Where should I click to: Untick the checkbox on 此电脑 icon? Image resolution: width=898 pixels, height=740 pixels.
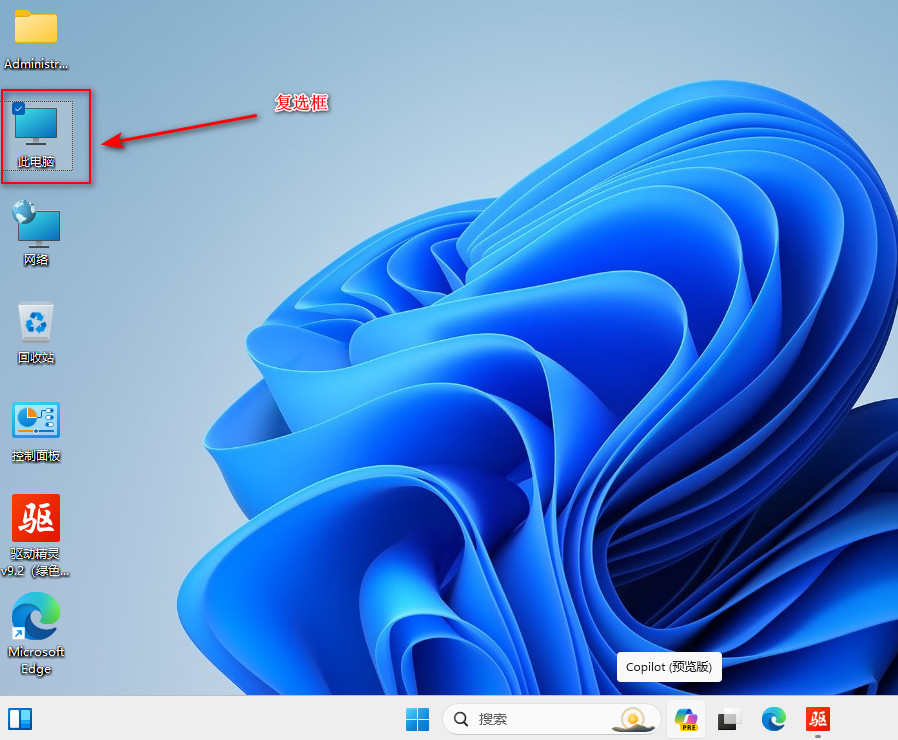coord(19,108)
